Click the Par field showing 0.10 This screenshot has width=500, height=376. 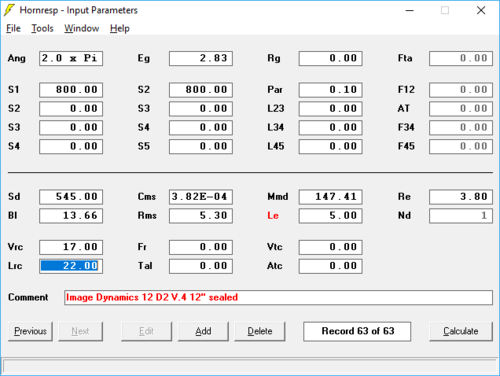click(x=330, y=90)
